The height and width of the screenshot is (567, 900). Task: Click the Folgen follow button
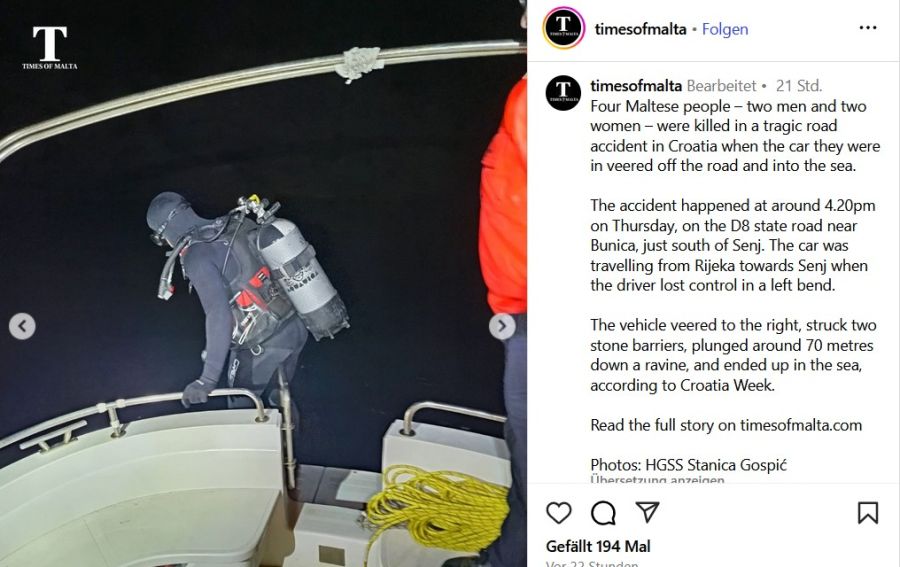point(725,29)
